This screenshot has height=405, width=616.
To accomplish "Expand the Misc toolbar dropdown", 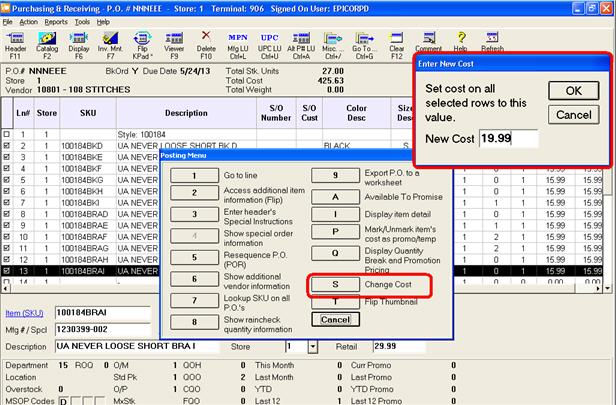I will pos(331,40).
